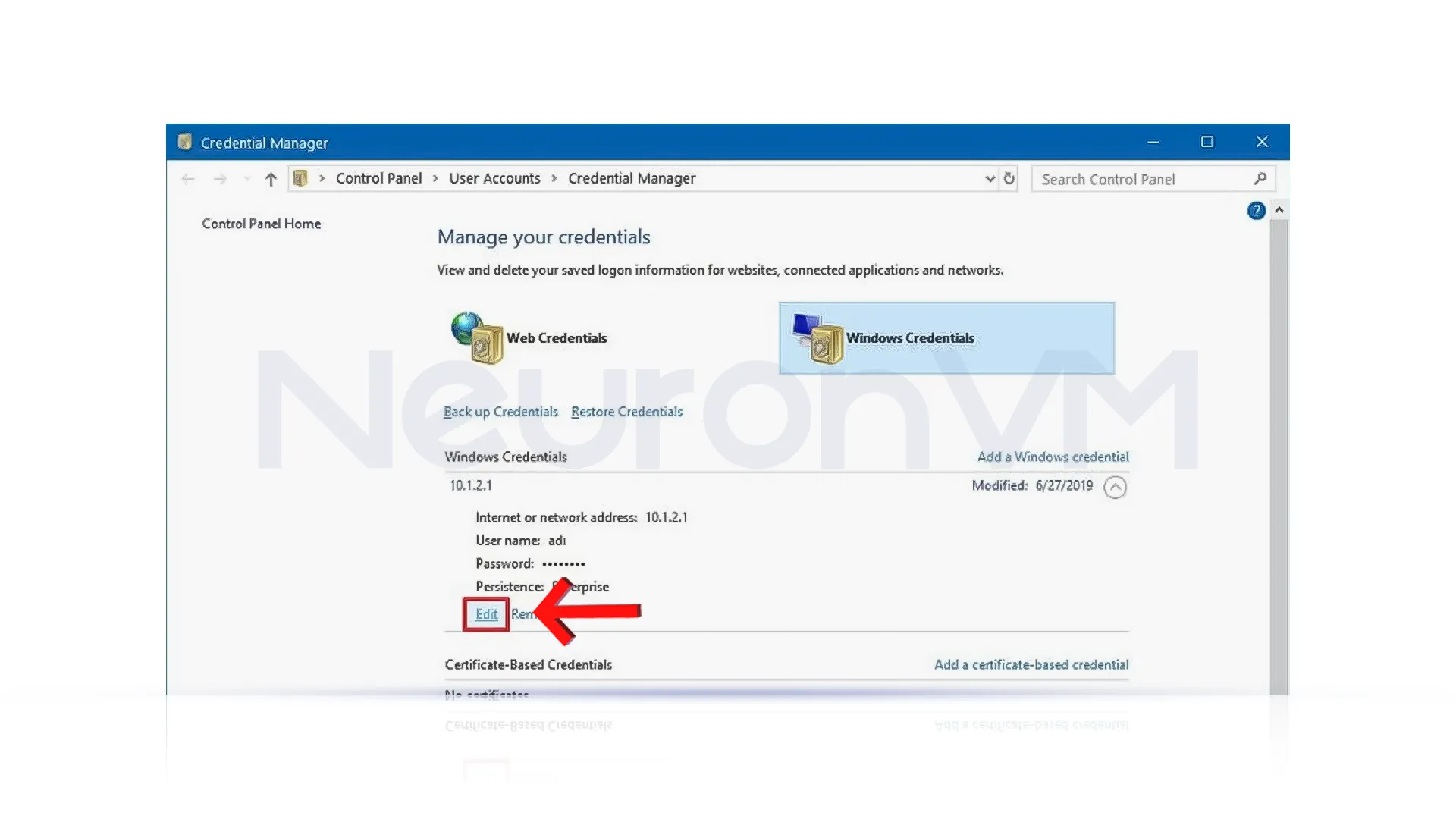
Task: Click the back navigation arrow
Action: click(189, 178)
